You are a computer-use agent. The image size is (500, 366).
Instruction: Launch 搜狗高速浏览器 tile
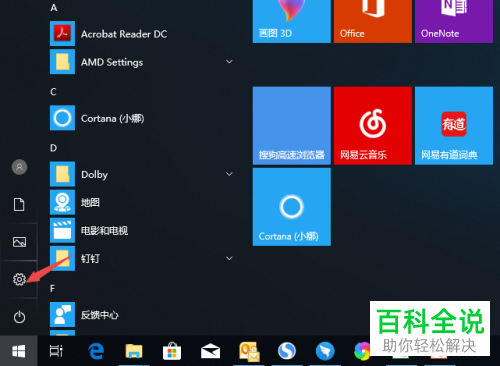coord(292,126)
